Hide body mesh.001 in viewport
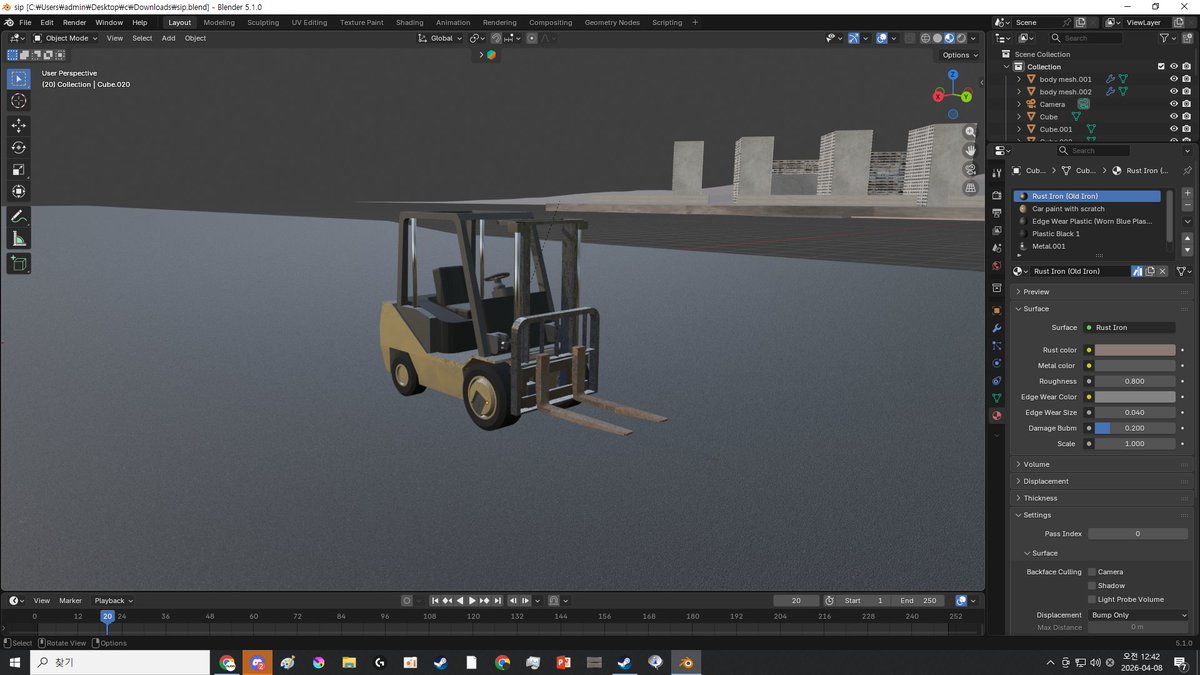The image size is (1200, 675). [1174, 79]
